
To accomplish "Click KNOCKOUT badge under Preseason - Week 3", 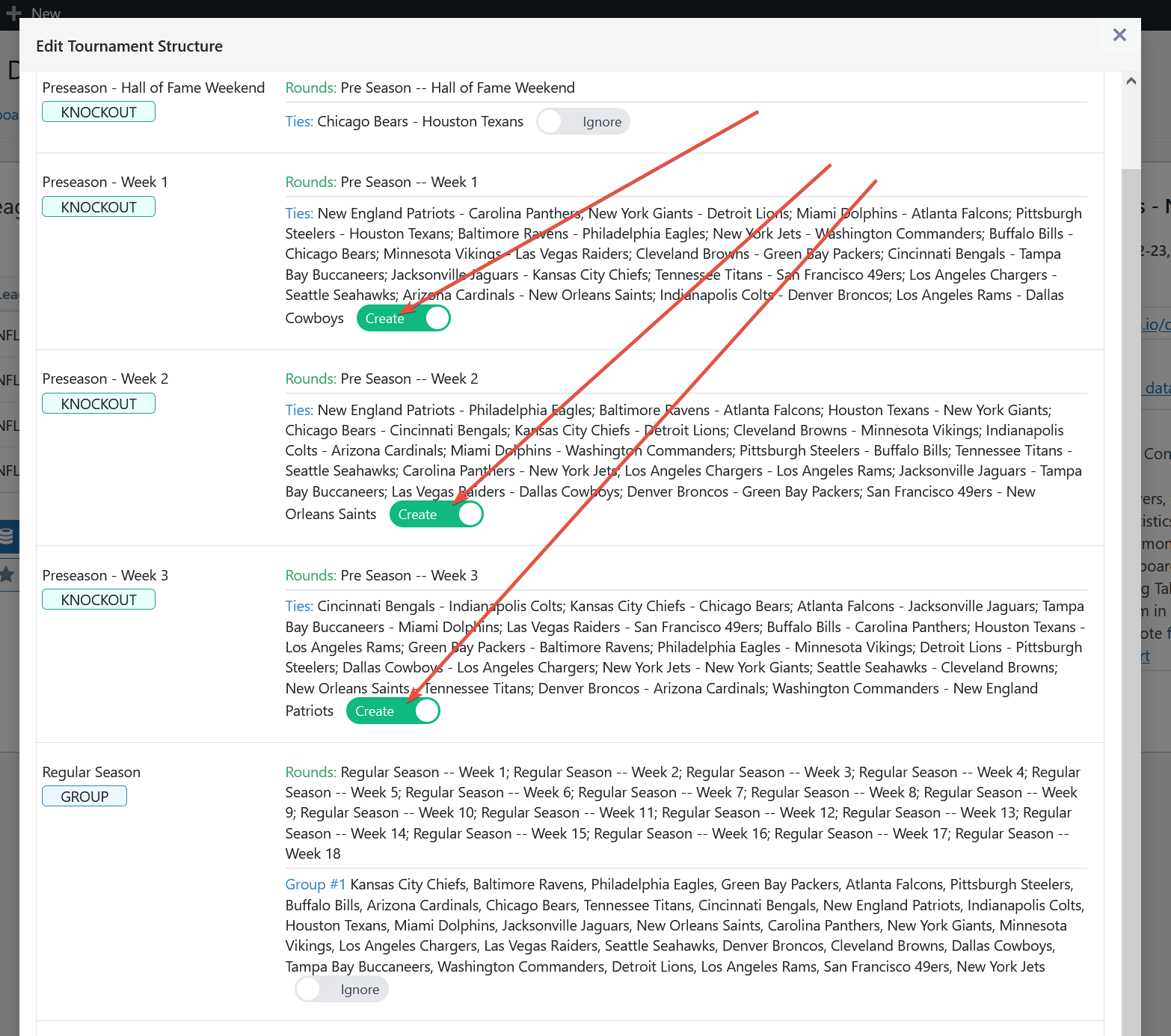I will tap(99, 600).
